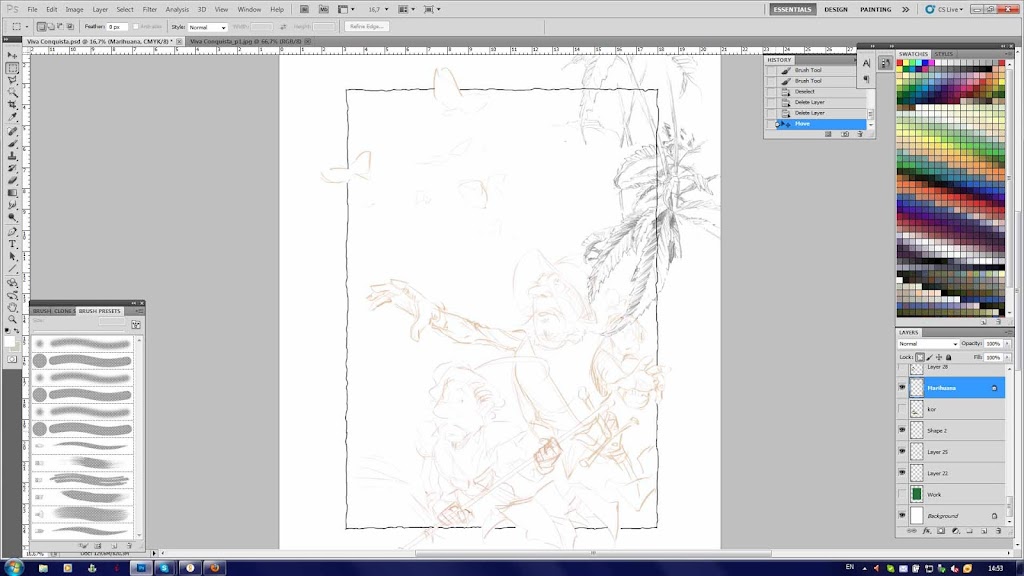Open the Fill slider arrow

pos(1007,357)
